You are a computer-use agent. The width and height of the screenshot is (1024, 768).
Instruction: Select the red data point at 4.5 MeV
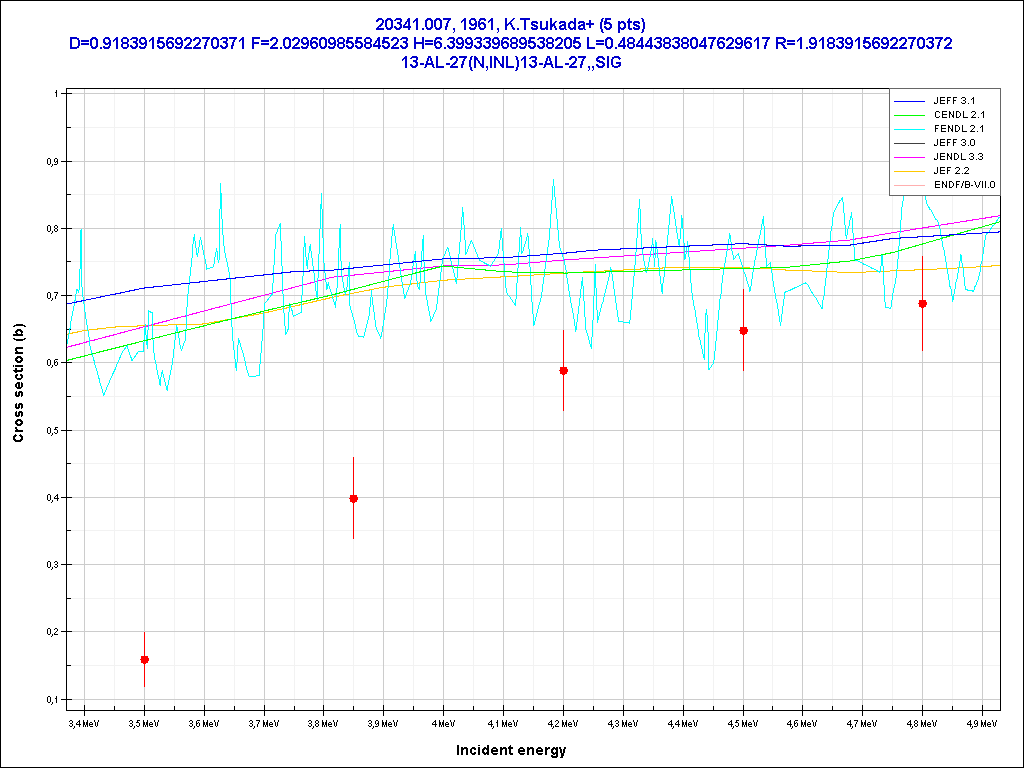click(x=743, y=330)
